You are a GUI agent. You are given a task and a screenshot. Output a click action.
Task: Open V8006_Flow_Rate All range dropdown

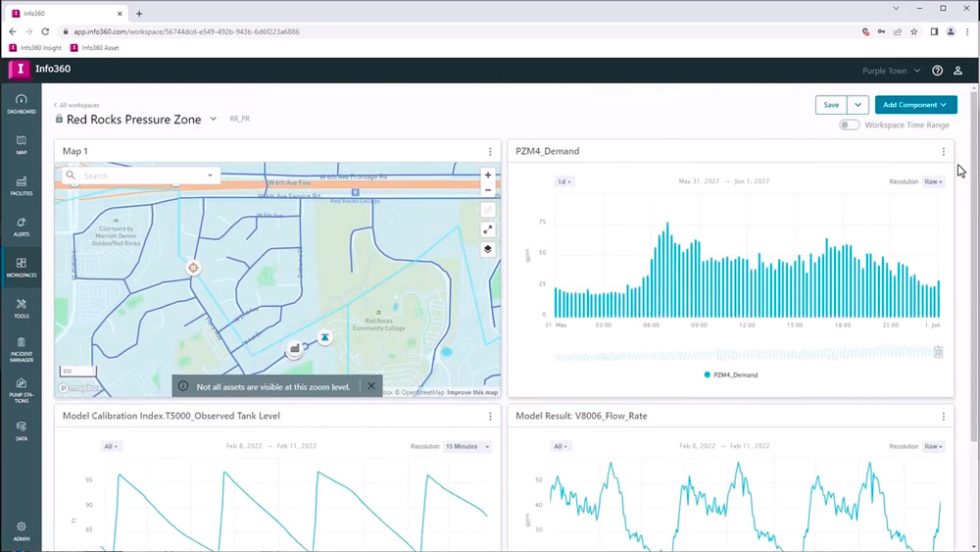560,446
